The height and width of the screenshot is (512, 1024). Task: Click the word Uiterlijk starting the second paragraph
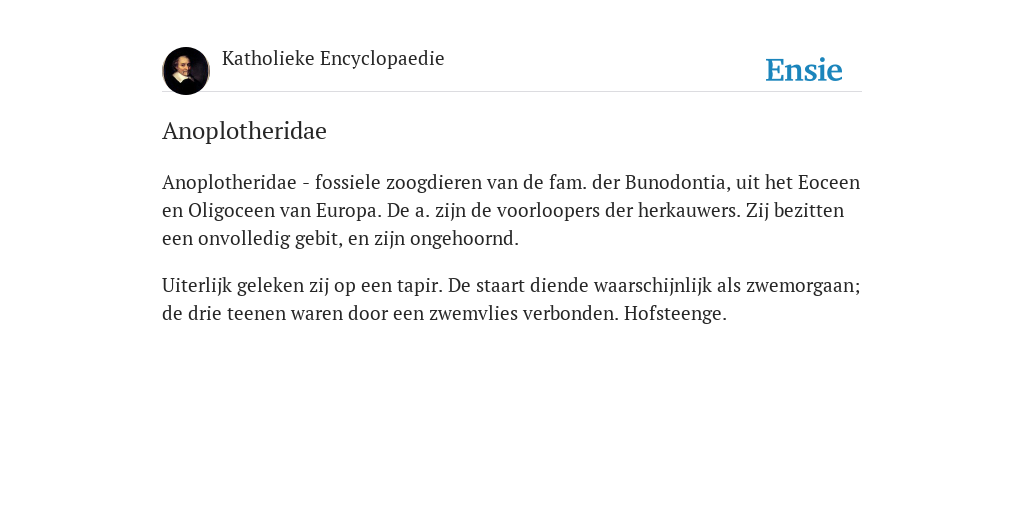(197, 285)
